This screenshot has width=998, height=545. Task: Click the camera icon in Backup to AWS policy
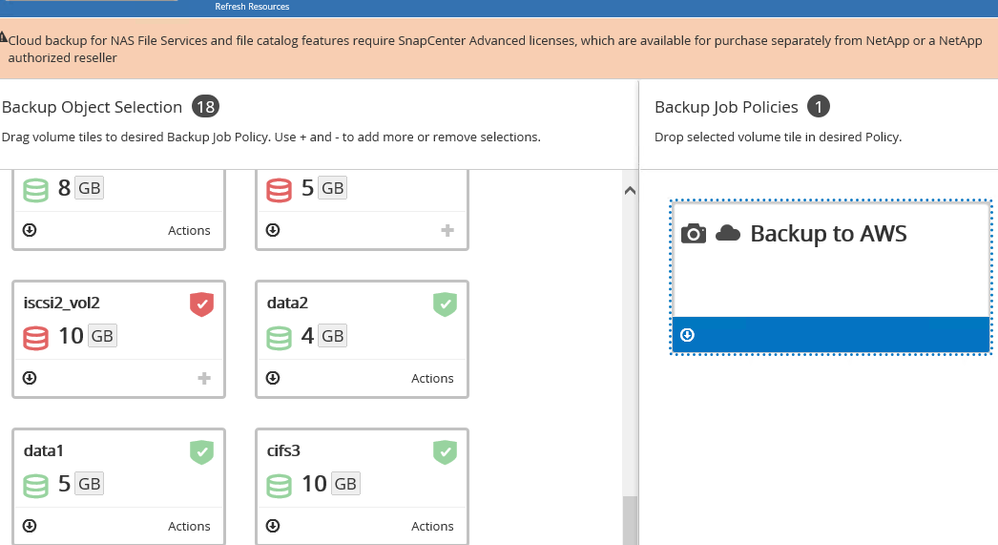coord(693,233)
